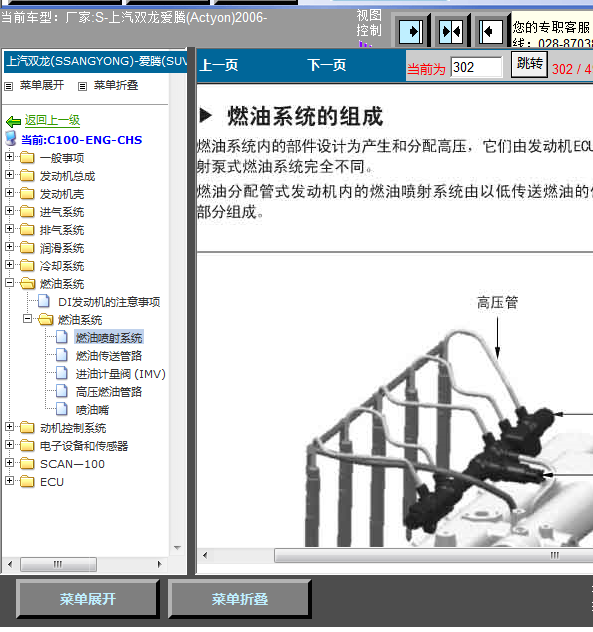The height and width of the screenshot is (632, 593).
Task: Open the 进油计量阀 (IMV) tree item
Action: click(x=121, y=374)
